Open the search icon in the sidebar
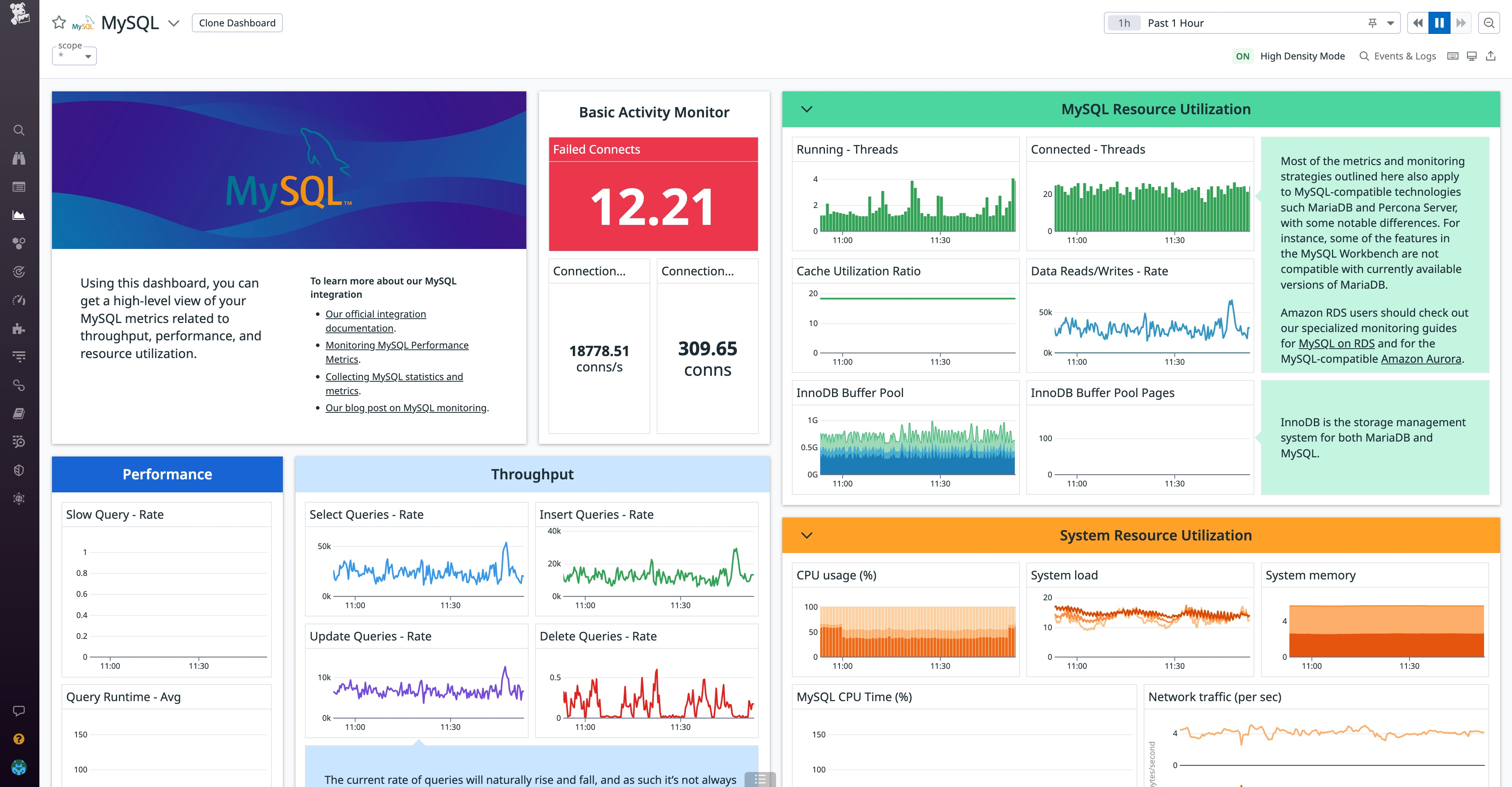 [x=19, y=130]
